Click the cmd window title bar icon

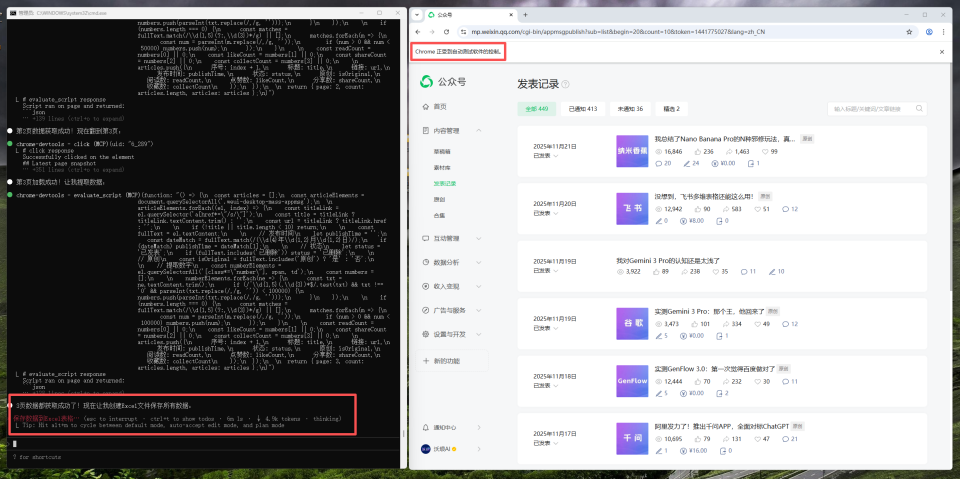(x=13, y=12)
